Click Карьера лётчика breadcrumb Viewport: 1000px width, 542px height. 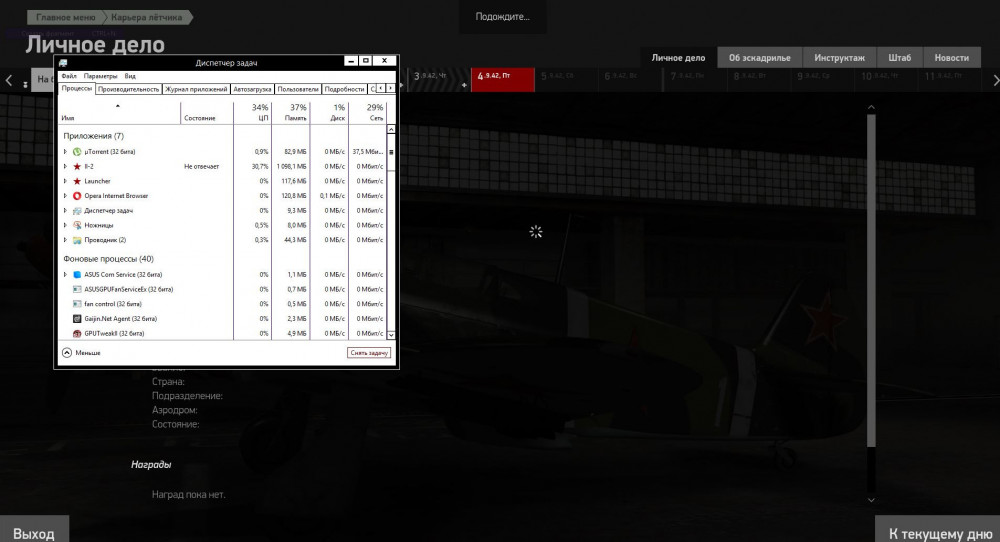147,17
